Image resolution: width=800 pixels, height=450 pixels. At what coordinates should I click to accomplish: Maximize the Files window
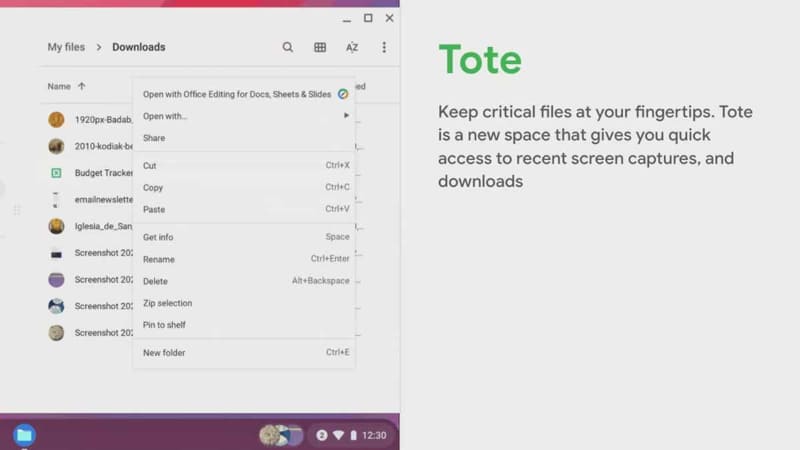[x=368, y=18]
